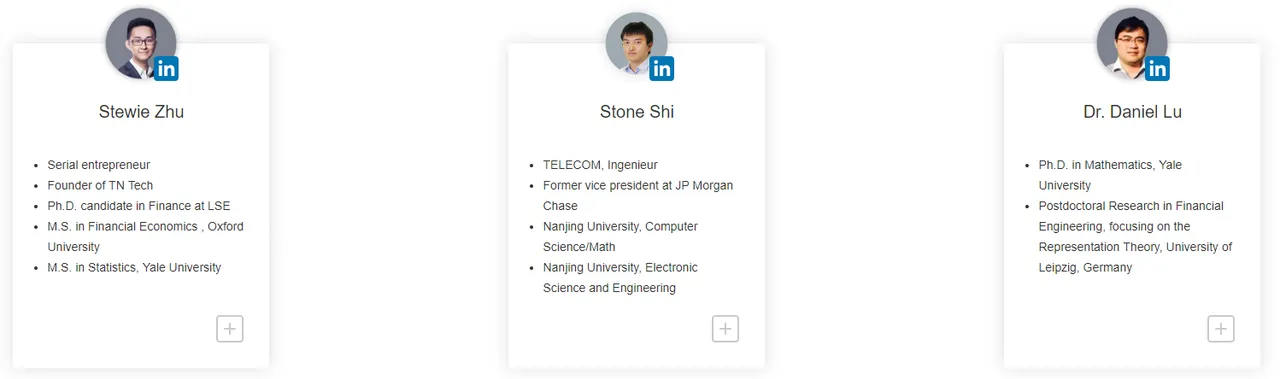Click 'M.S. in Statistics, Yale University' line

point(134,267)
